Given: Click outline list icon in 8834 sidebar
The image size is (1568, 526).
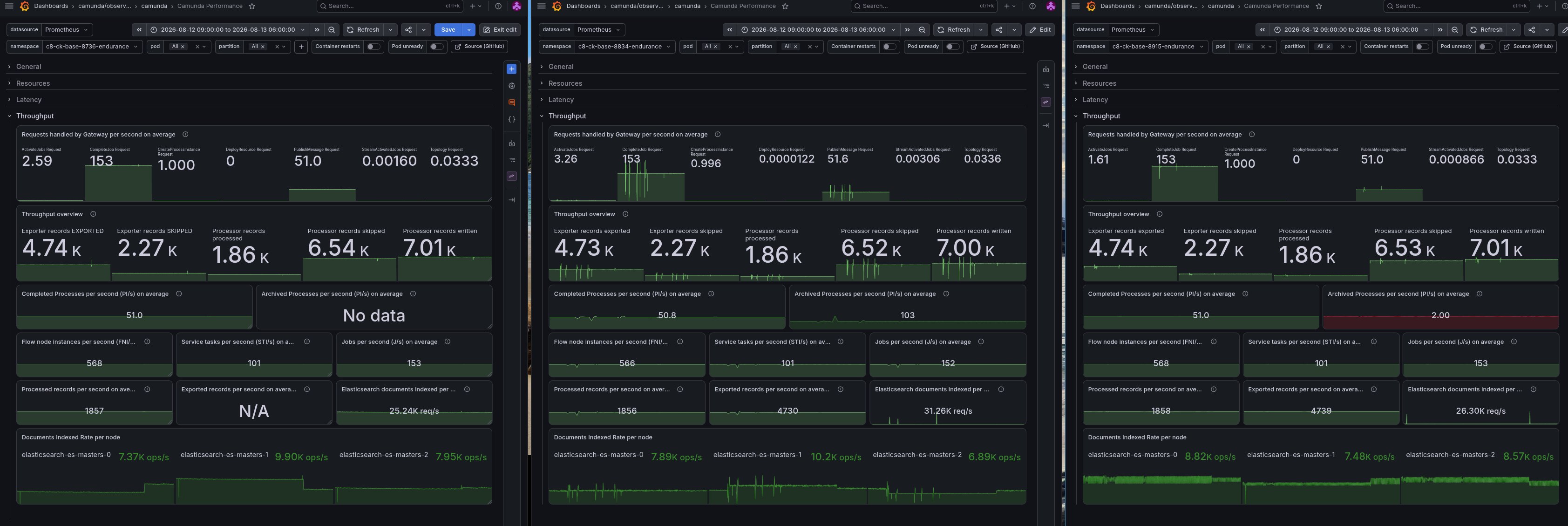Looking at the screenshot, I should (1046, 86).
